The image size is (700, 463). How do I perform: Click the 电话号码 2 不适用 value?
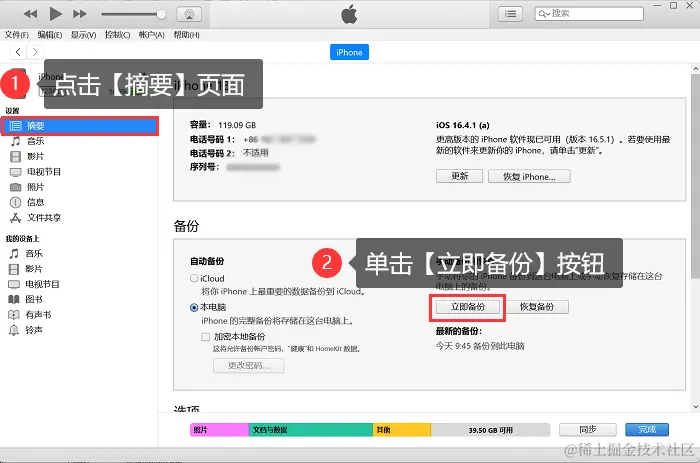[256, 153]
